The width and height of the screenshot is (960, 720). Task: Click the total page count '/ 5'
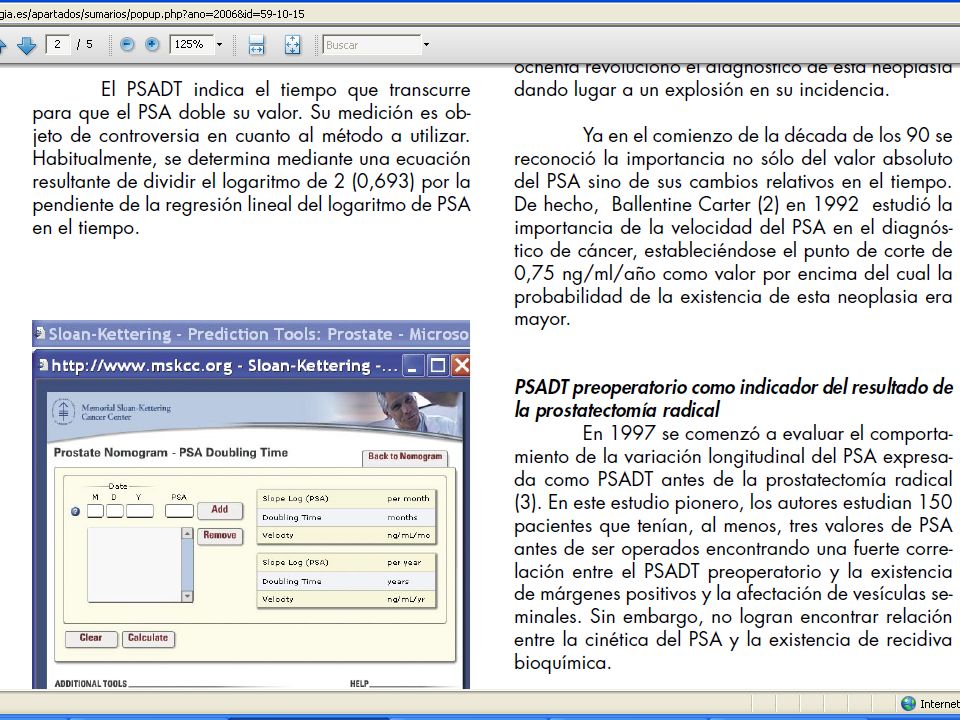(85, 44)
